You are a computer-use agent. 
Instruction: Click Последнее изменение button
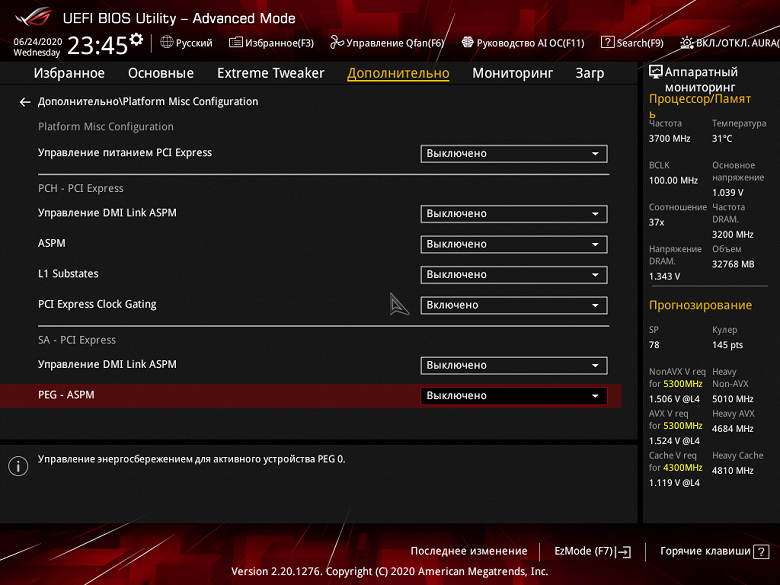[x=469, y=551]
